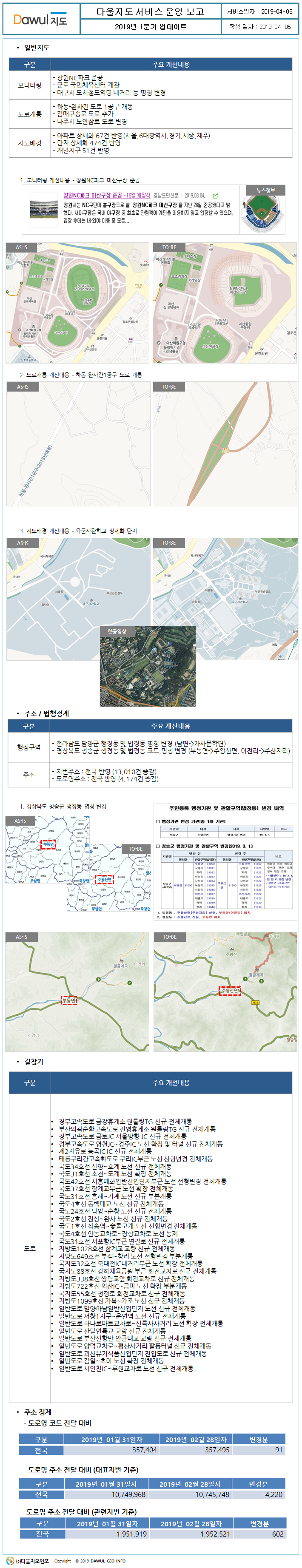
Task: Click the caption 1. 경상북도 청송군 행정동 명칭 변경
Action: (63, 807)
